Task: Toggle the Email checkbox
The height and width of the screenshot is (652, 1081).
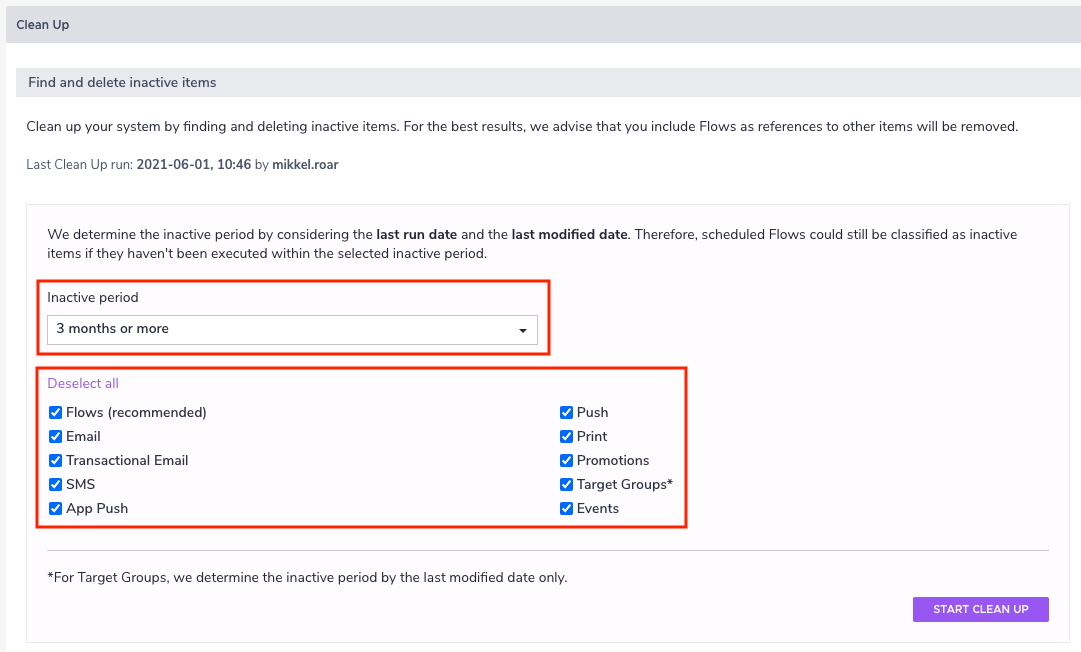Action: pyautogui.click(x=56, y=436)
